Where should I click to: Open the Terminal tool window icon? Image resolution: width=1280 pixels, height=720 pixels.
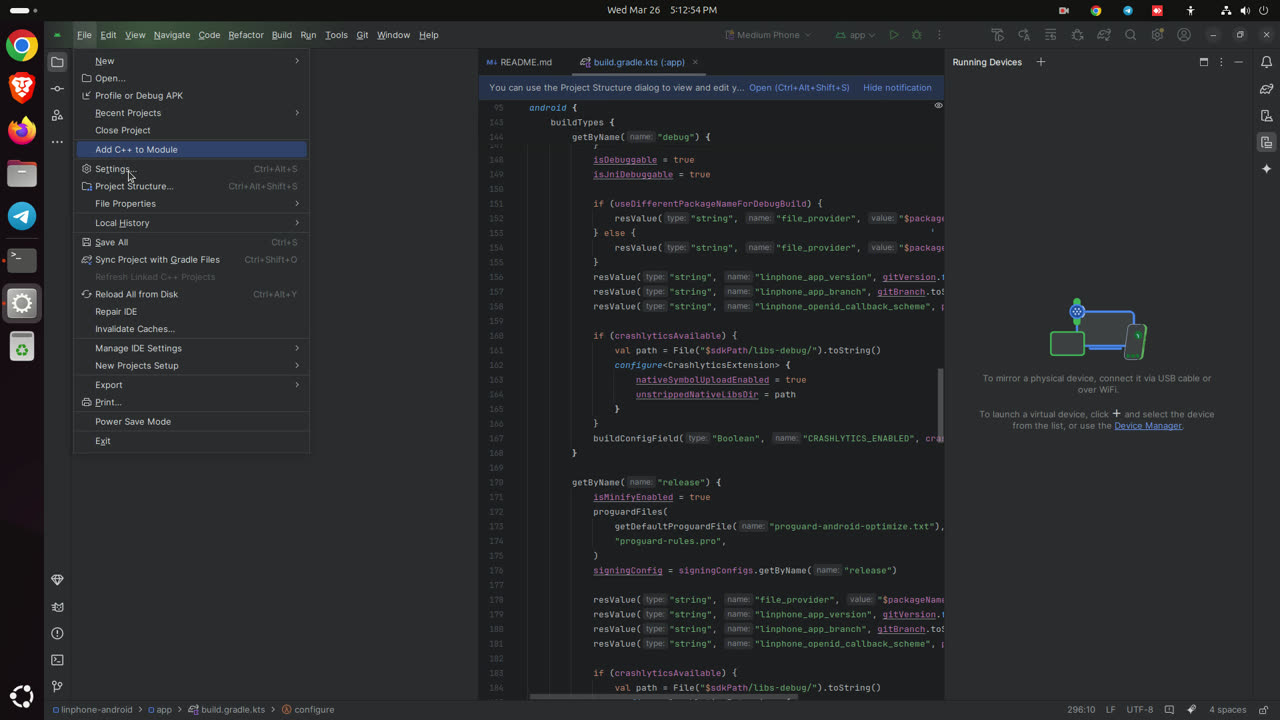(57, 660)
